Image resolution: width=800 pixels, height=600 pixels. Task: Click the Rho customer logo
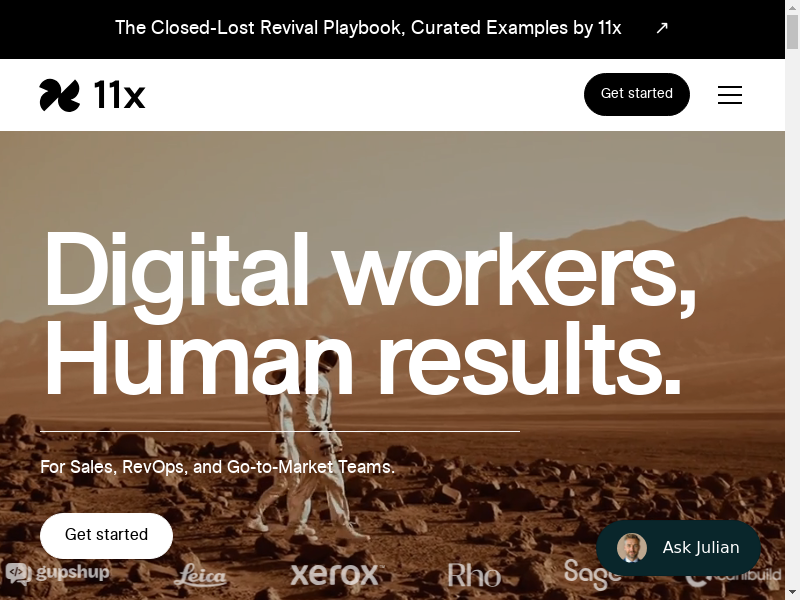pos(474,575)
